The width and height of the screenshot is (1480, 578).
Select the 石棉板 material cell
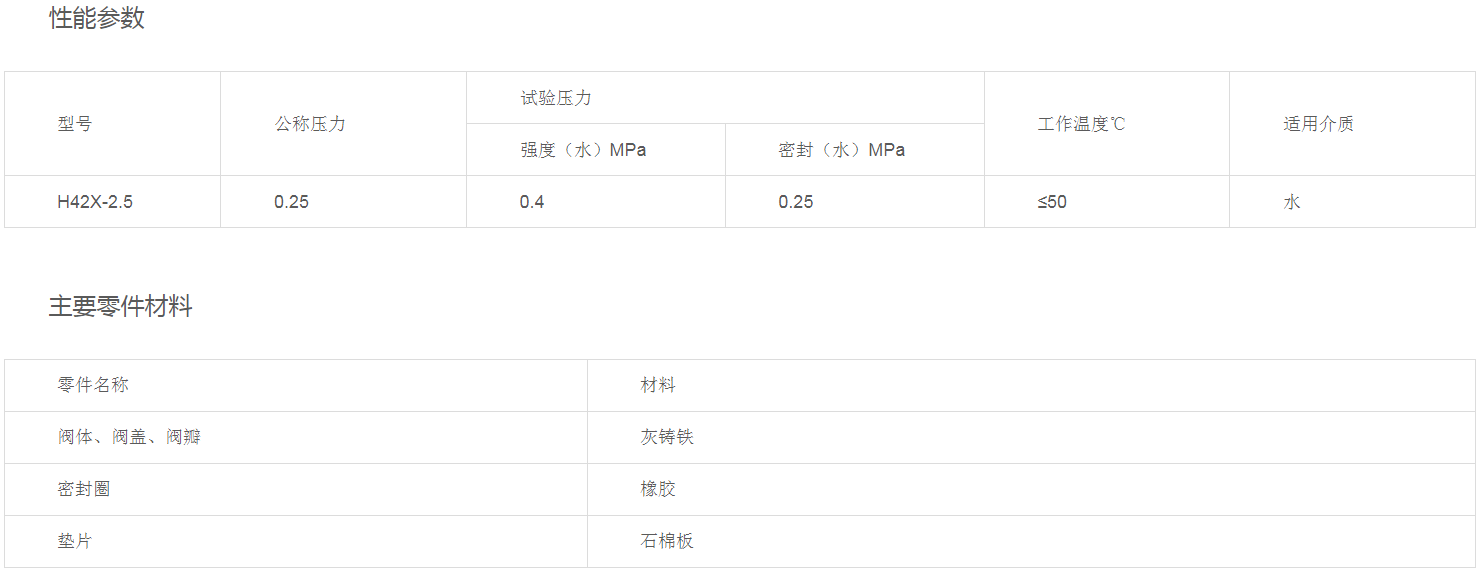(667, 541)
